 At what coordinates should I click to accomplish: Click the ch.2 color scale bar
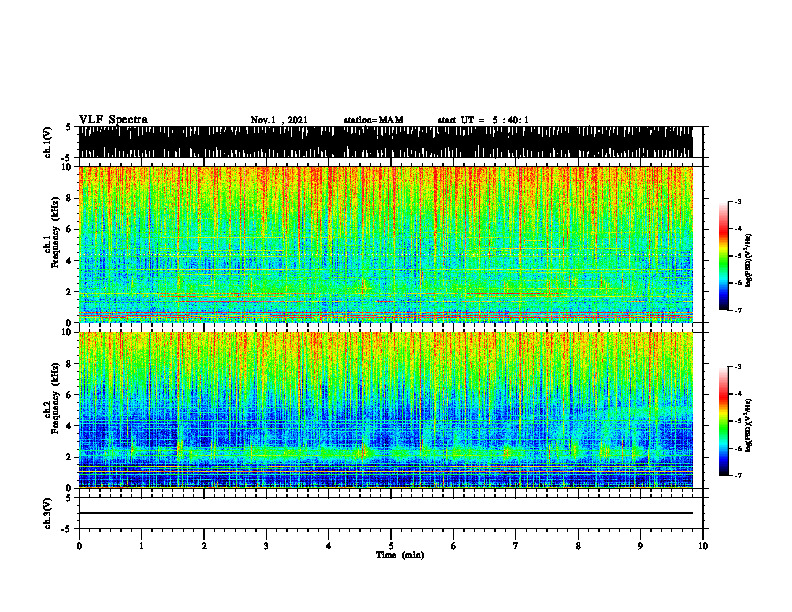723,421
